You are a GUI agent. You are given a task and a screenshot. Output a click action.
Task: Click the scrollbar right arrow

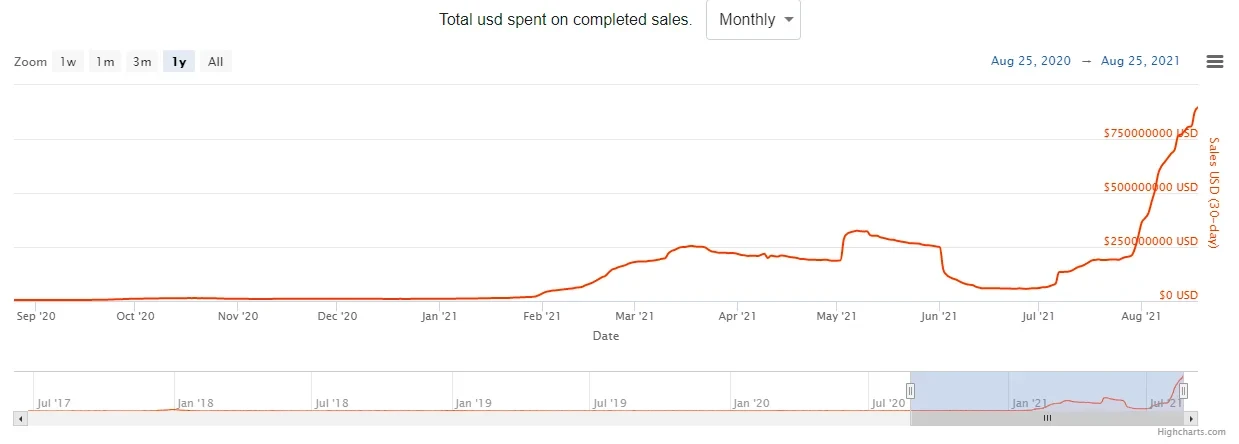click(x=1191, y=418)
